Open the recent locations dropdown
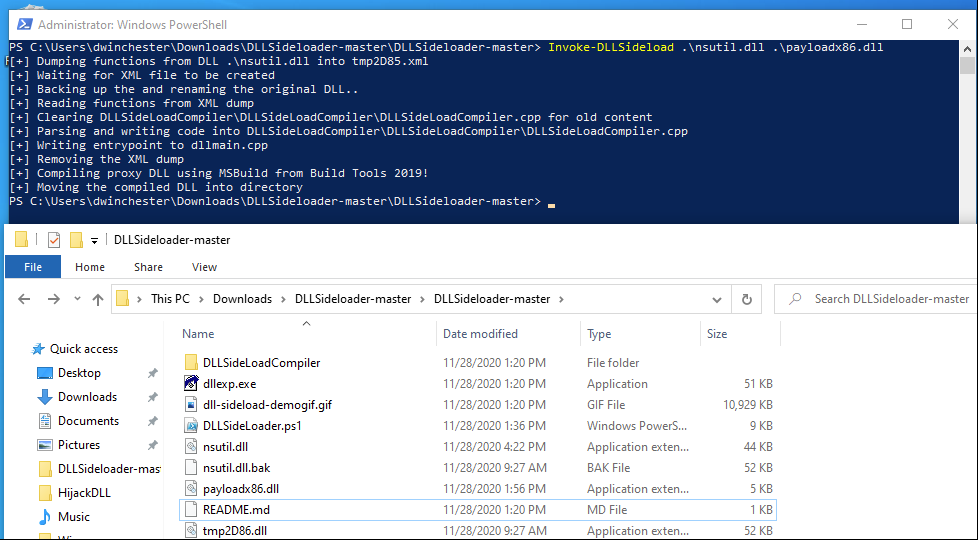The image size is (978, 540). [x=77, y=299]
